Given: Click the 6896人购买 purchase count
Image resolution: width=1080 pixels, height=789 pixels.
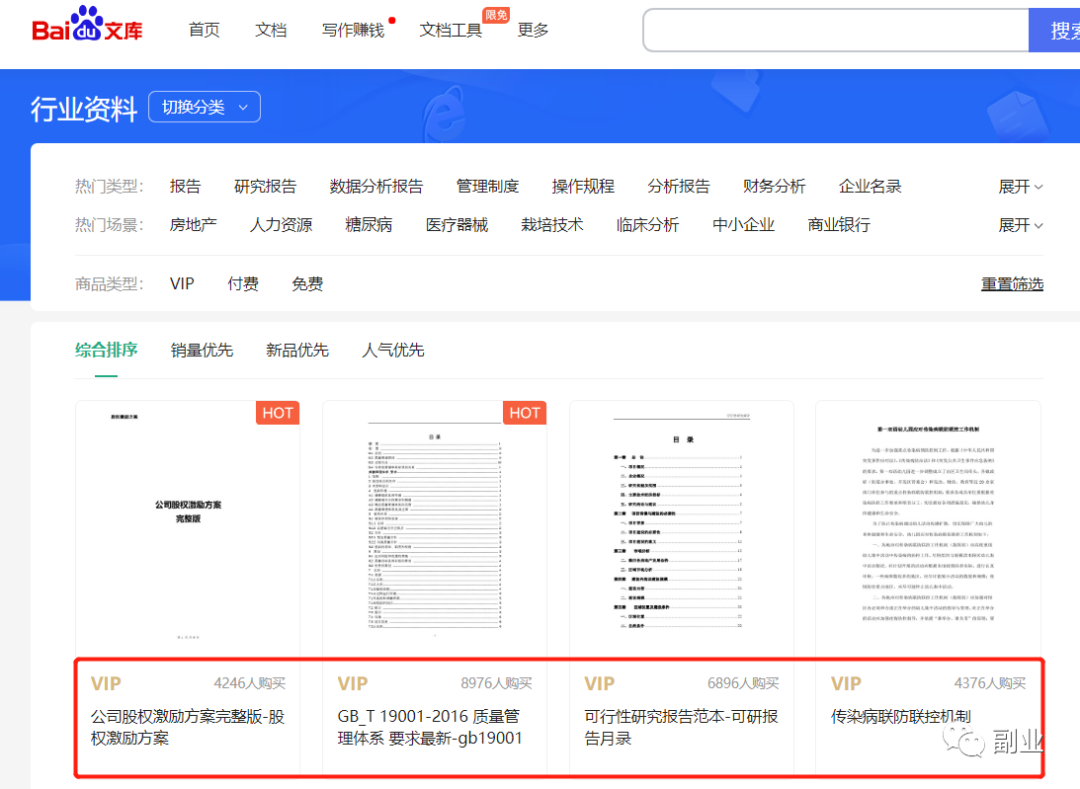Looking at the screenshot, I should point(743,683).
